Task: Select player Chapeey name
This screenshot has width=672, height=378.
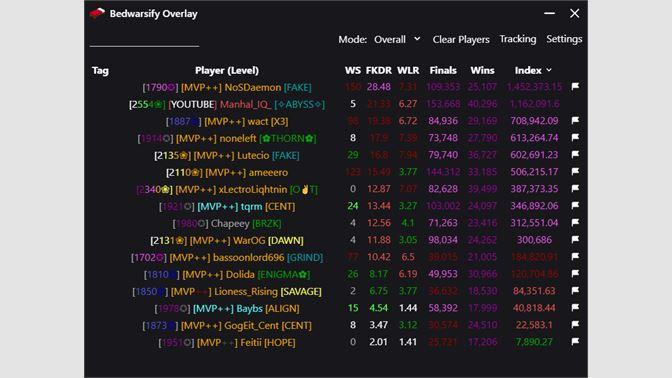Action: pyautogui.click(x=230, y=223)
